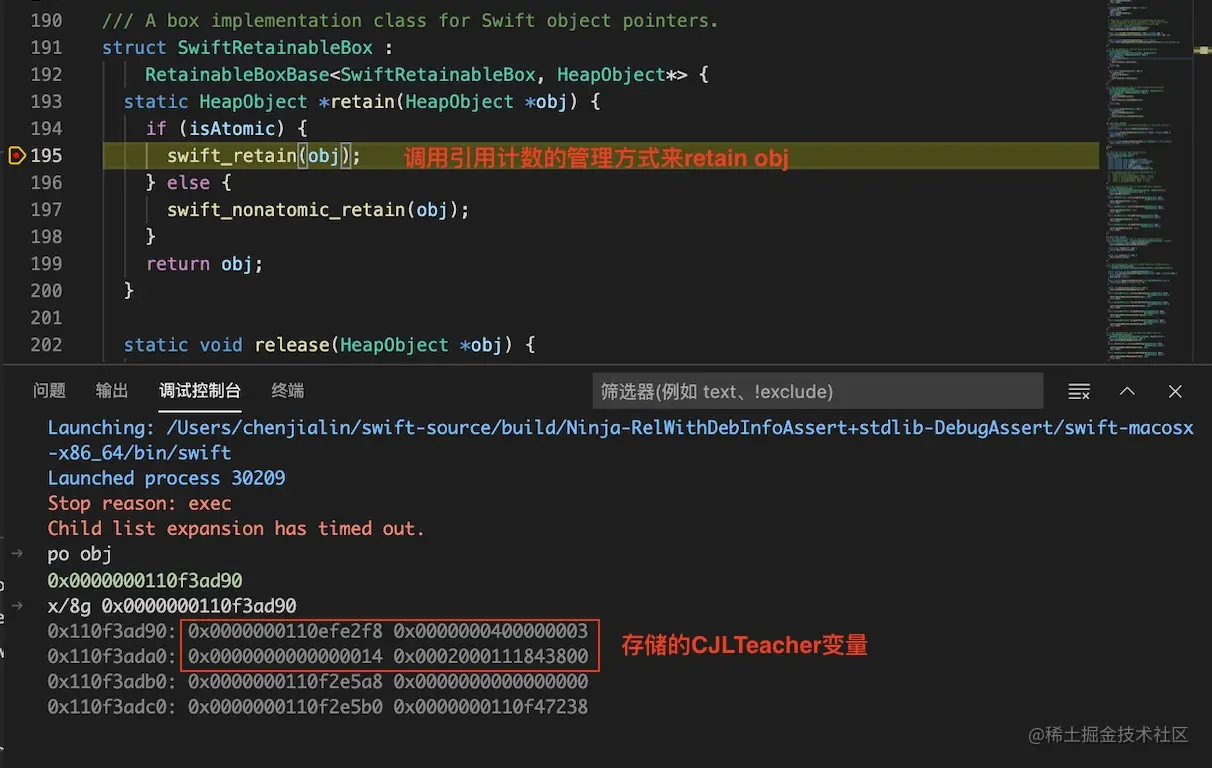Click the swift_retain(obj); call on line 195
1212x768 pixels.
click(264, 156)
